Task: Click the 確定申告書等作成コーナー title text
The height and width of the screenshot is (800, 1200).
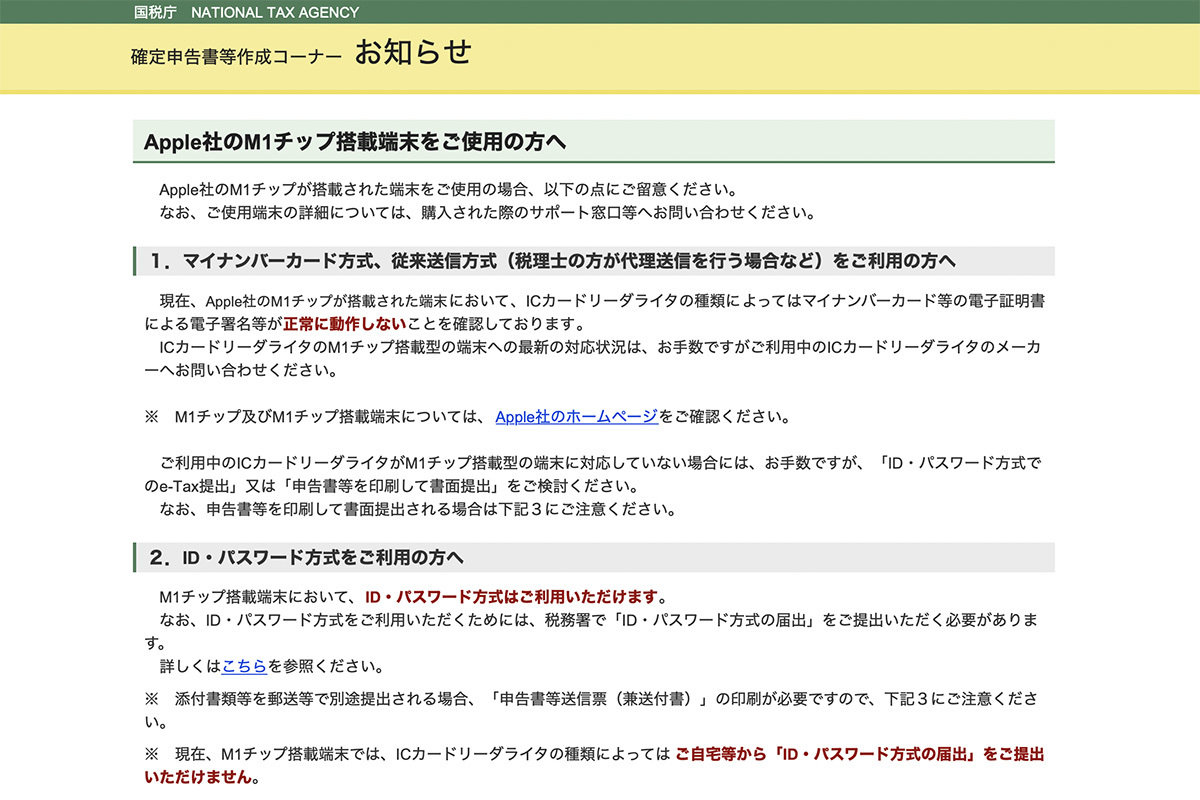Action: (236, 56)
